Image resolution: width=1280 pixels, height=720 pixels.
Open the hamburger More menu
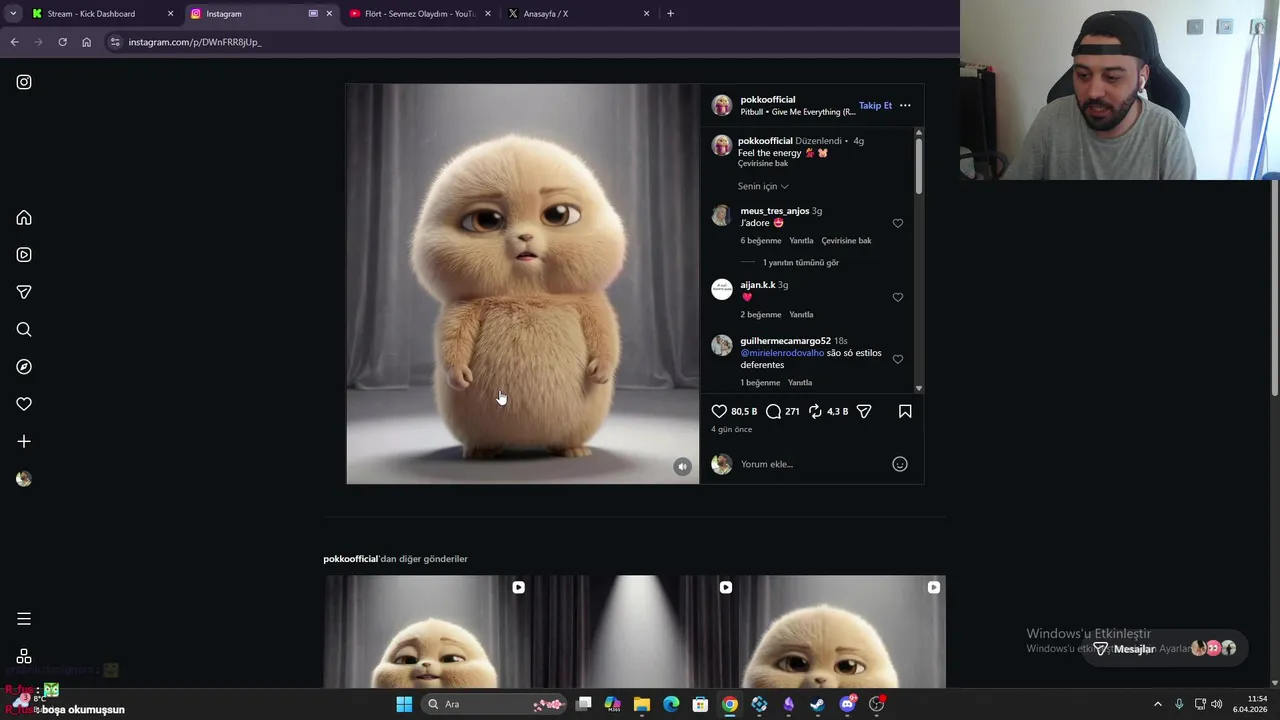[24, 619]
